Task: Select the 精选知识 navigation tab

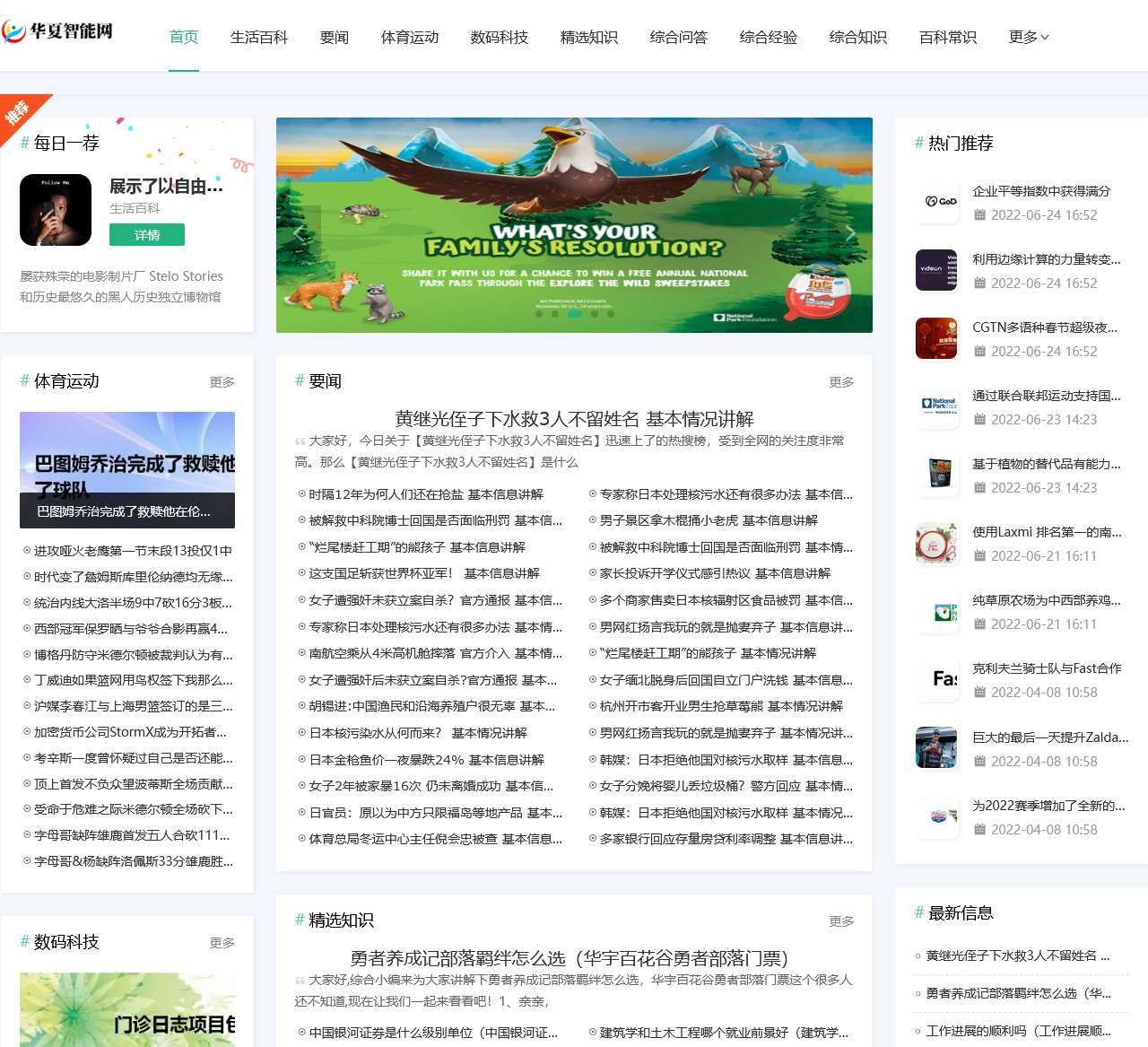Action: click(589, 37)
